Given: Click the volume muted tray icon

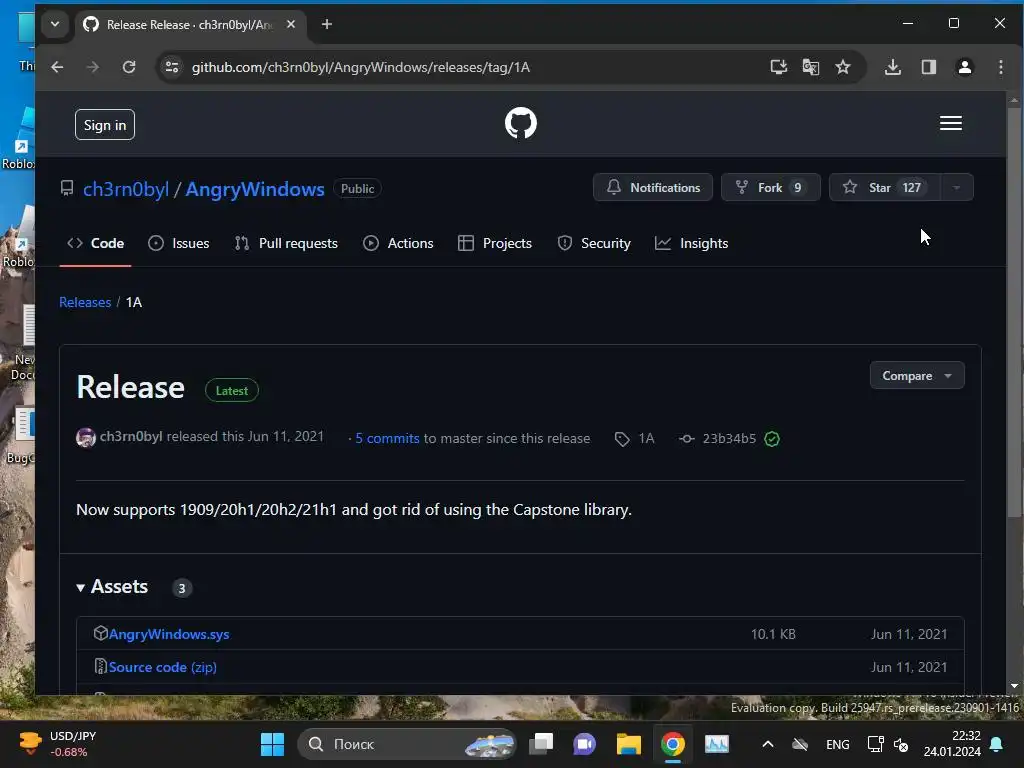Looking at the screenshot, I should click(901, 744).
